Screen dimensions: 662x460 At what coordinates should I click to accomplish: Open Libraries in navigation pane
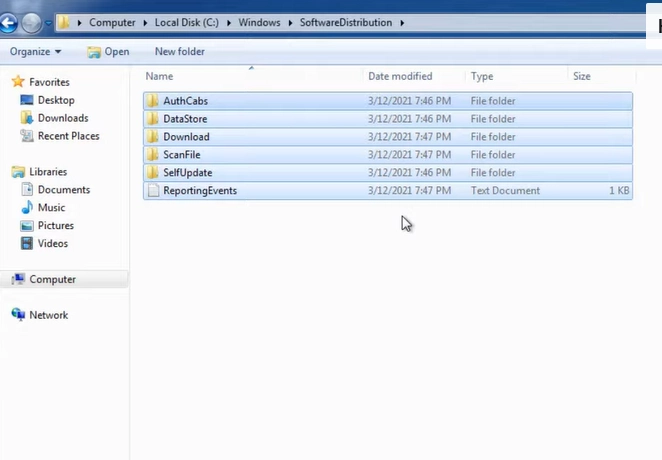[48, 172]
